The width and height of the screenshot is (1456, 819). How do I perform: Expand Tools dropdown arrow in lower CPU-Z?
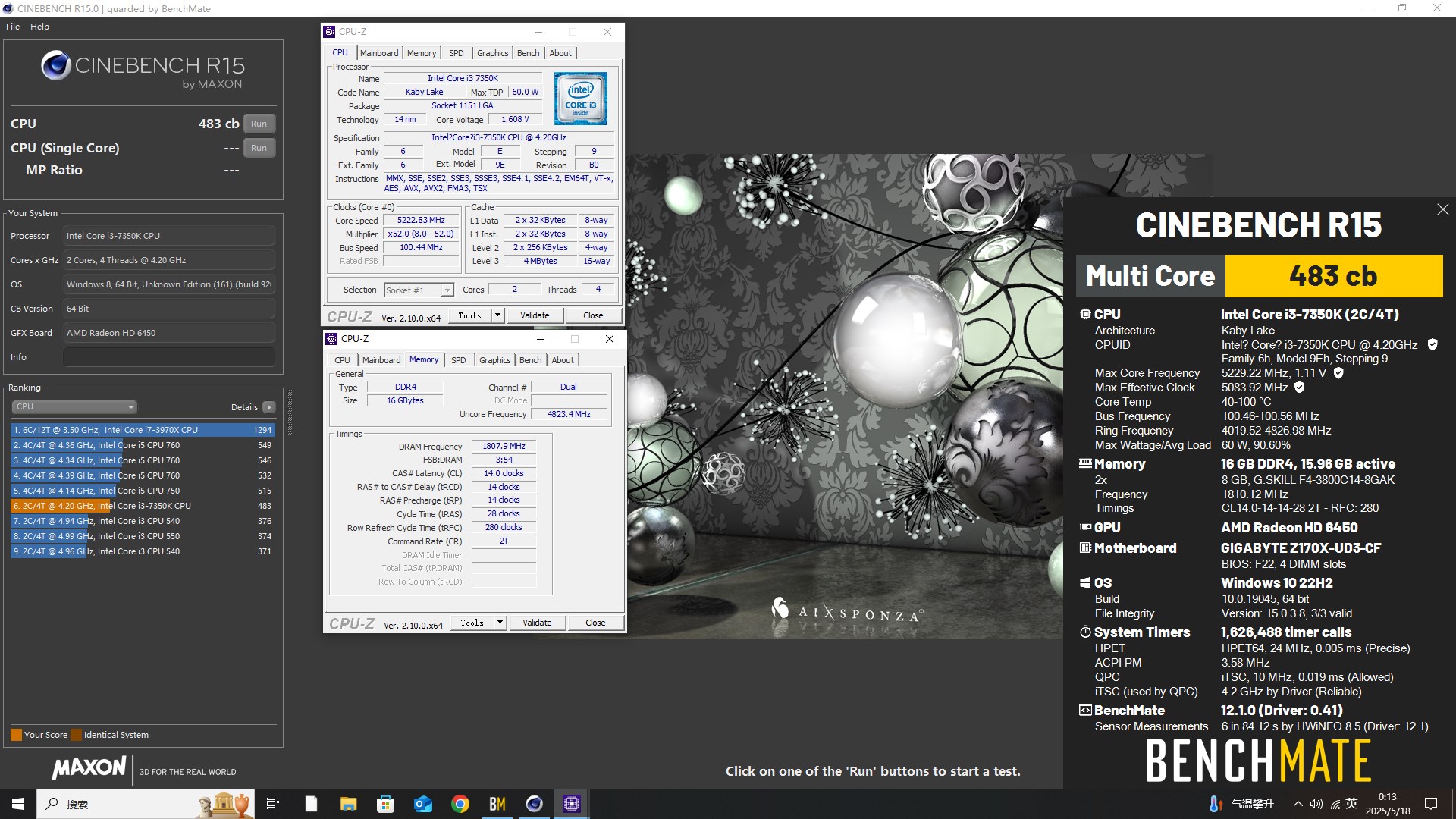tap(500, 623)
